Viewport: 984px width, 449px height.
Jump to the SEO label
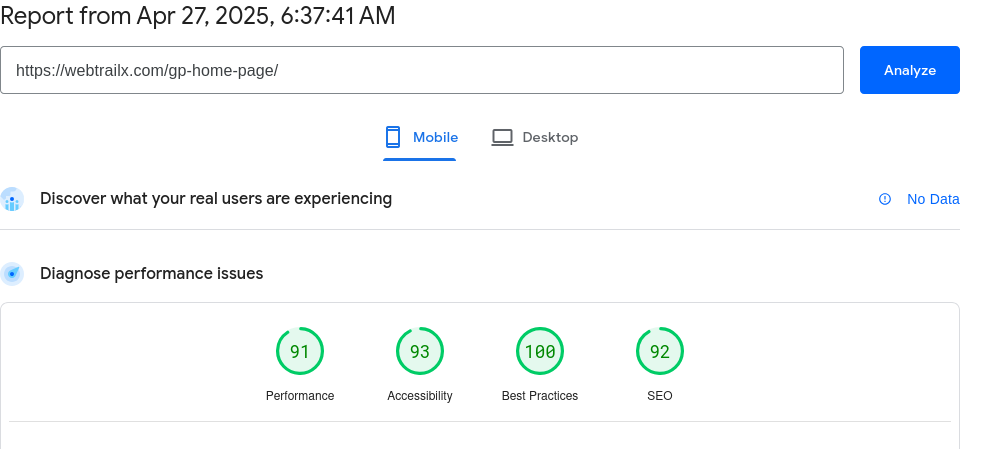(x=660, y=396)
